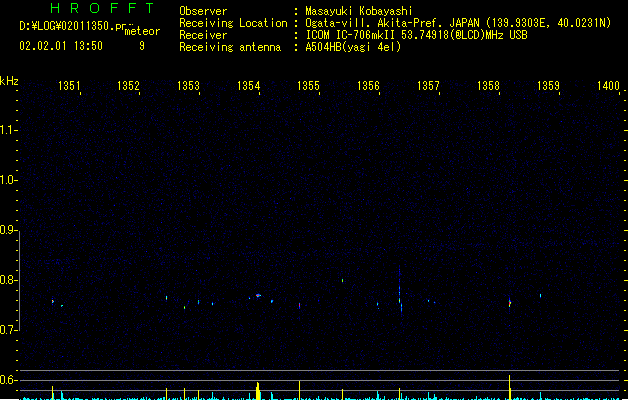Image resolution: width=629 pixels, height=400 pixels.
Task: Click the 0.8 kHz frequency label
Action: point(8,280)
